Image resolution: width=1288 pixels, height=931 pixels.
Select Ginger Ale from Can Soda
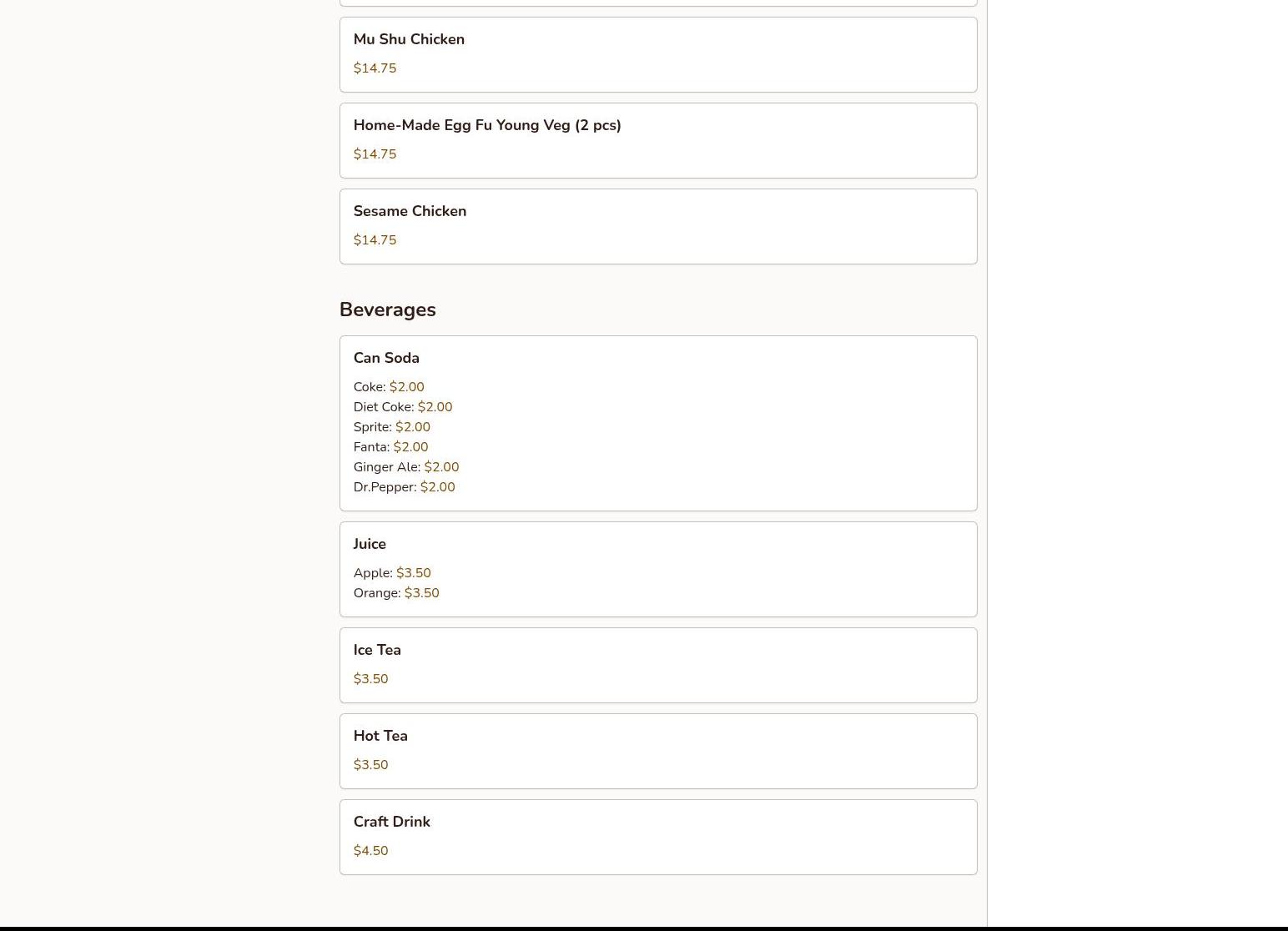(x=406, y=467)
